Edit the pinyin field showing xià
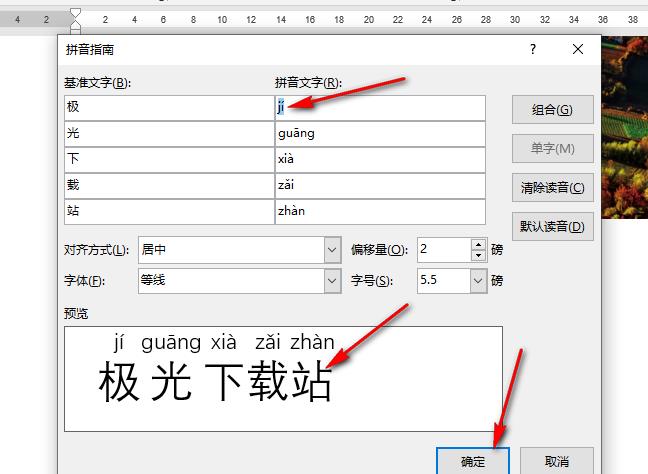Screen dimensions: 648x474 [380, 160]
